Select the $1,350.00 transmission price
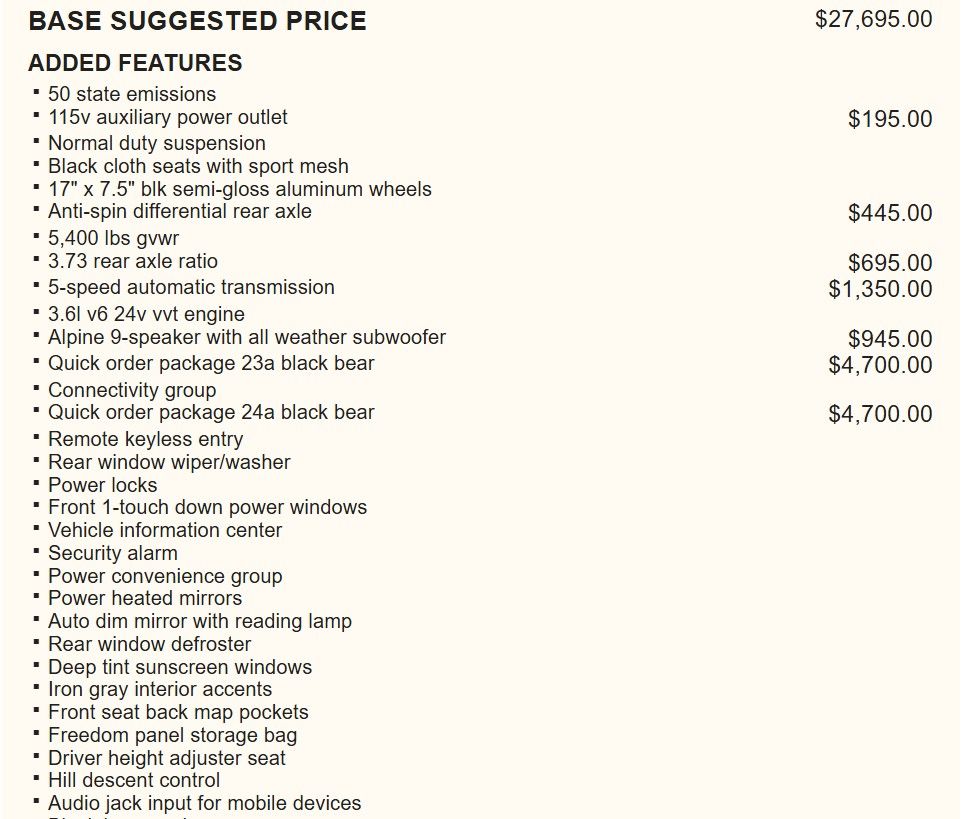The image size is (976, 819). (879, 289)
